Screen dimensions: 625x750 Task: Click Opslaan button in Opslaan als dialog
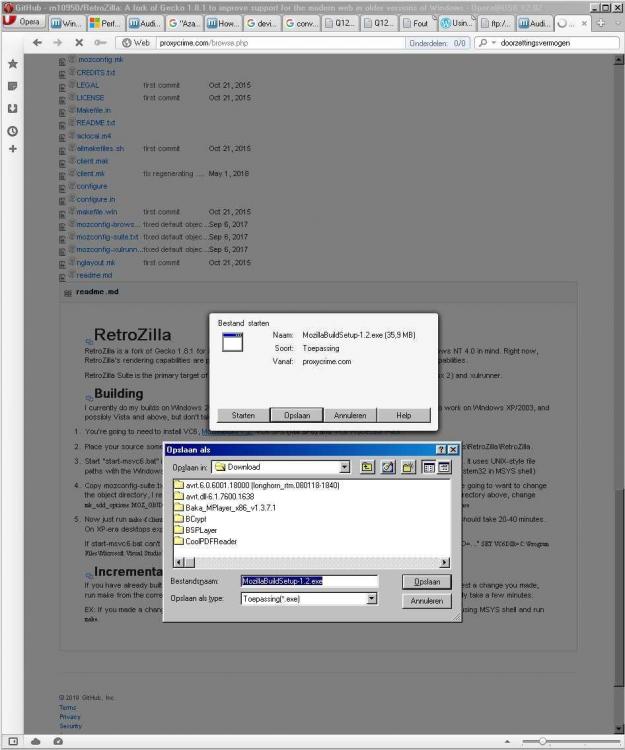pyautogui.click(x=427, y=582)
